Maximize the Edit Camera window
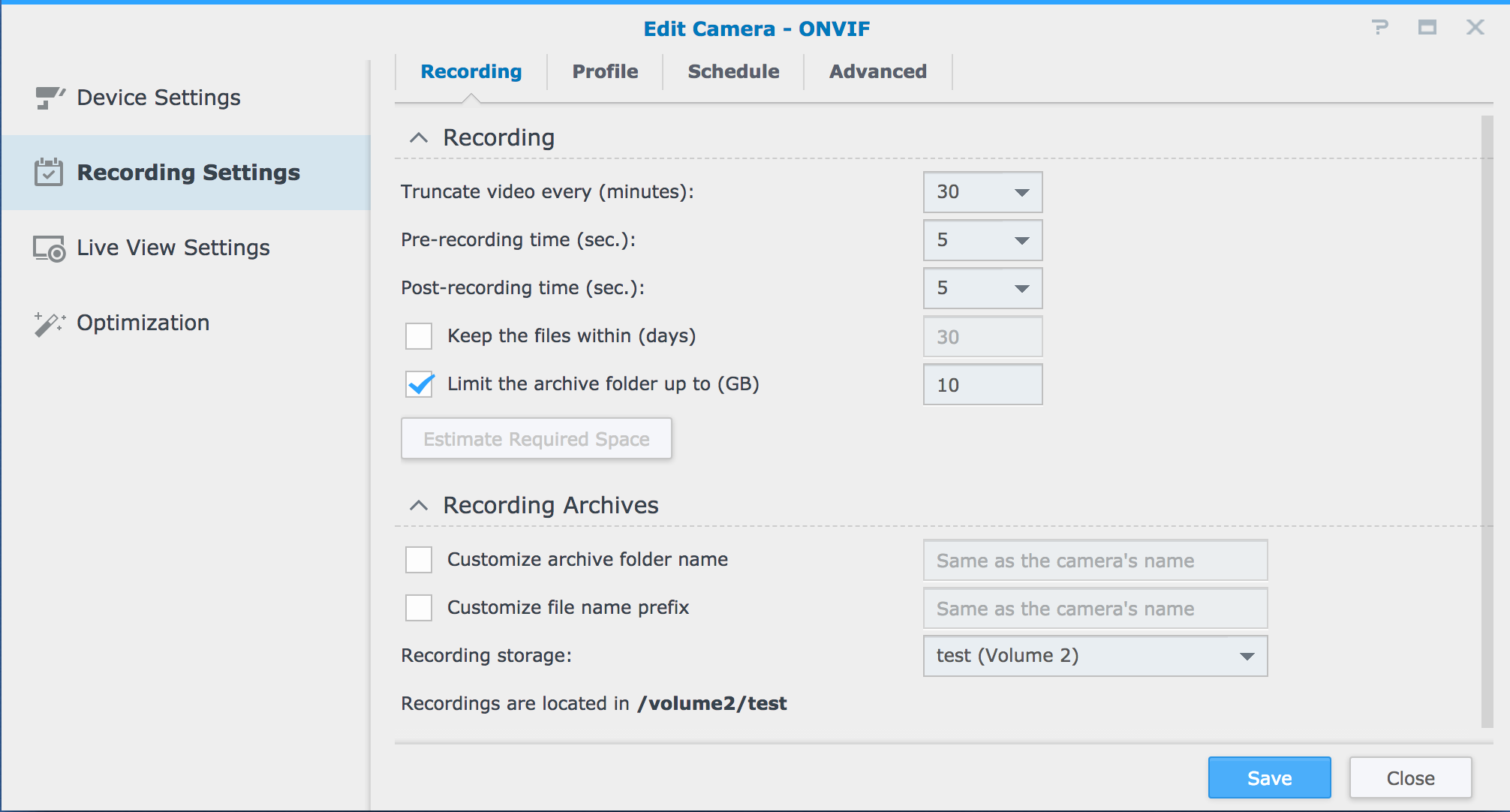 (1427, 28)
